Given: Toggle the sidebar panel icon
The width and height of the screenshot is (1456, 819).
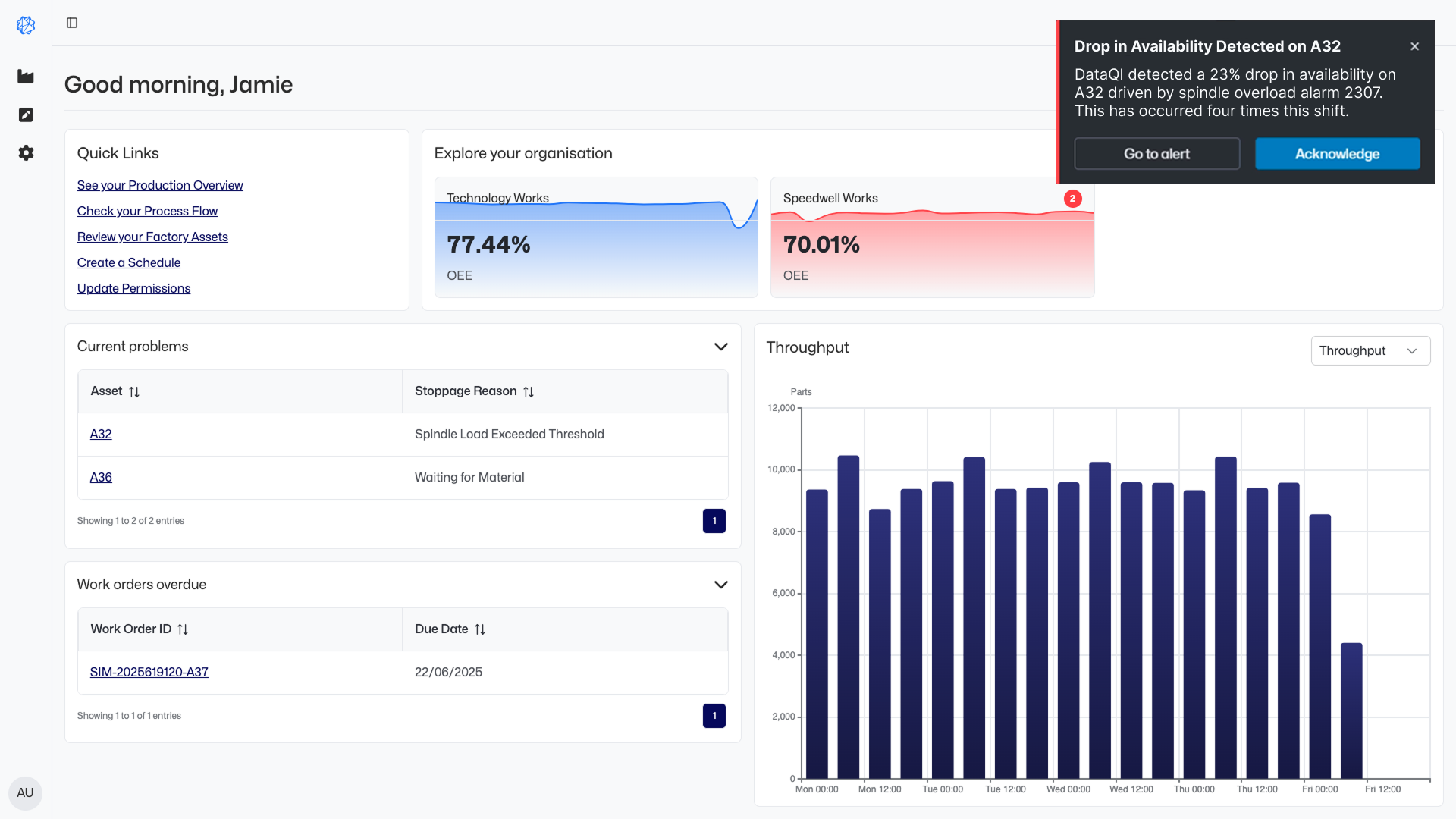Looking at the screenshot, I should pos(72,23).
